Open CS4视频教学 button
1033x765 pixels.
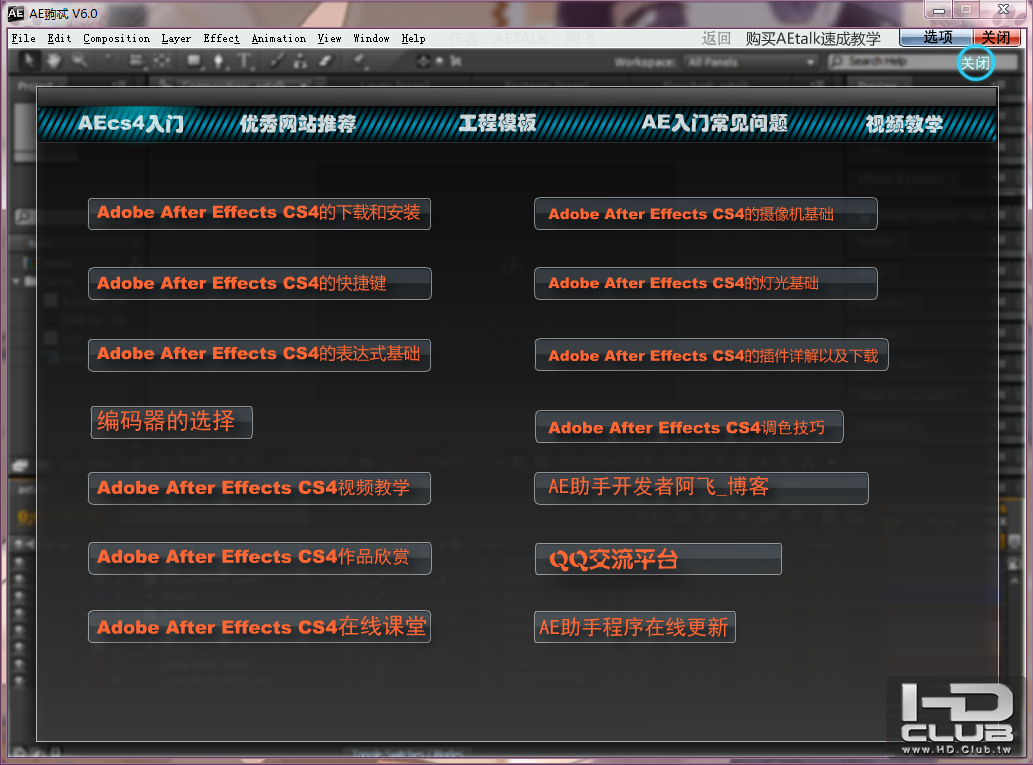tap(260, 488)
